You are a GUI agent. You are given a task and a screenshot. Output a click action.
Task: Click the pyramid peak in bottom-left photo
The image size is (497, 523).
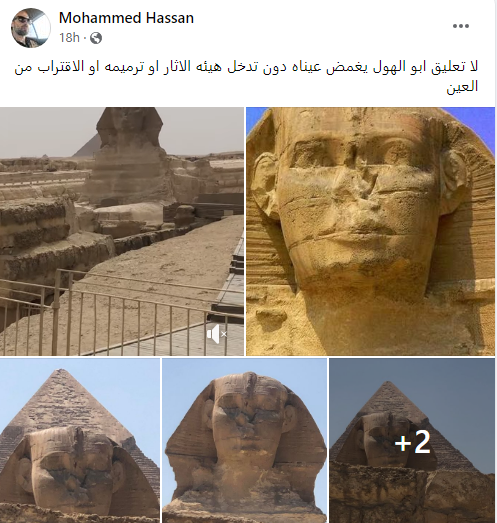click(x=60, y=374)
